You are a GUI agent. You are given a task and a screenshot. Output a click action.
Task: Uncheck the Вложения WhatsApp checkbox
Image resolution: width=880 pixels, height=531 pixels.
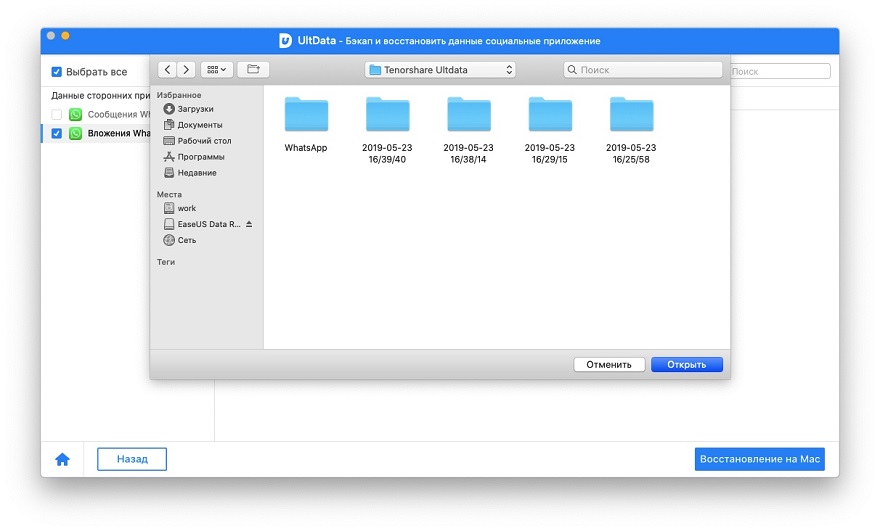coord(57,134)
